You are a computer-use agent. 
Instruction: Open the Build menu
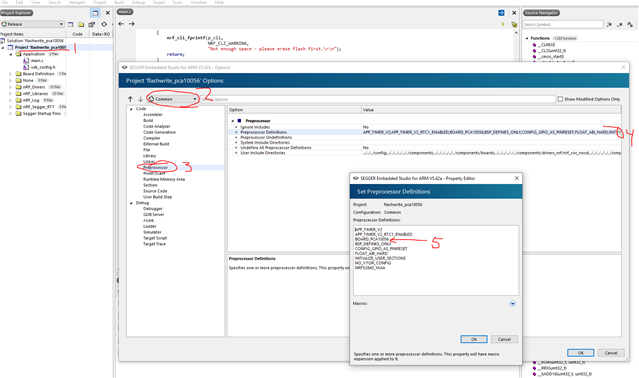[119, 2]
